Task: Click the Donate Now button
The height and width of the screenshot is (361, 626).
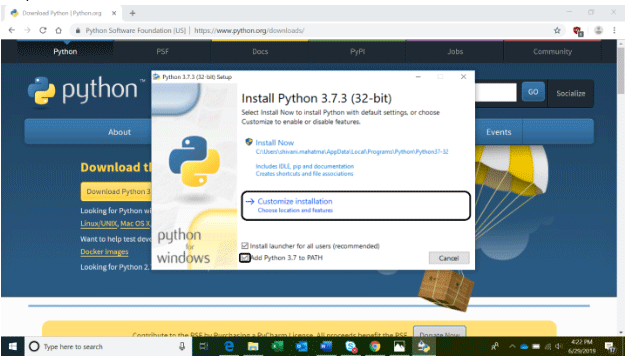Action: pos(440,332)
